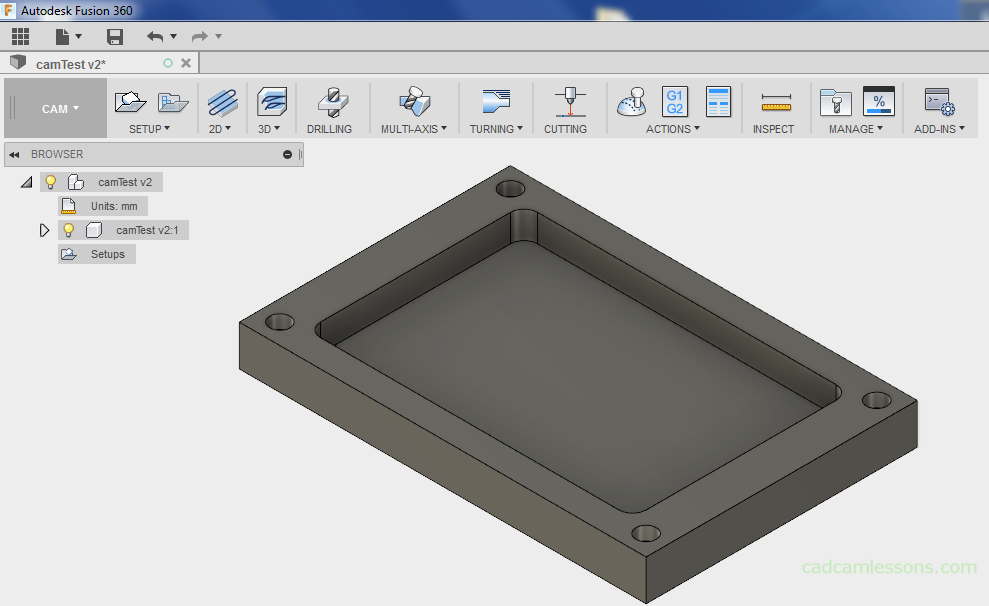Toggle visibility of camTest v2 root node

tap(52, 181)
